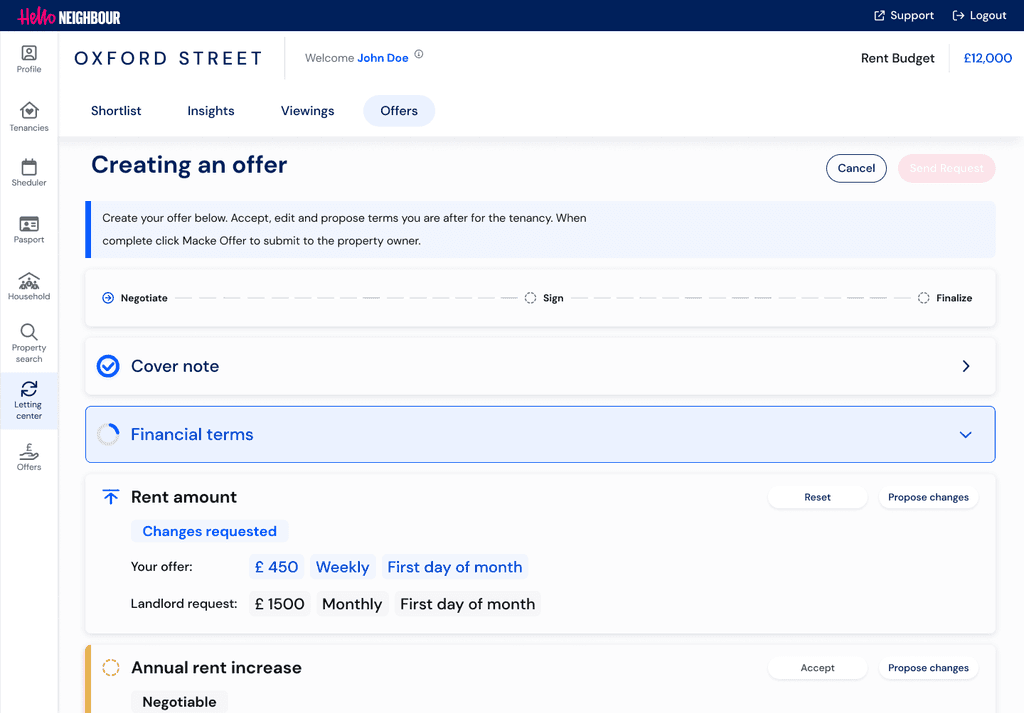Click info icon next to John Doe
1024x713 pixels.
(419, 54)
